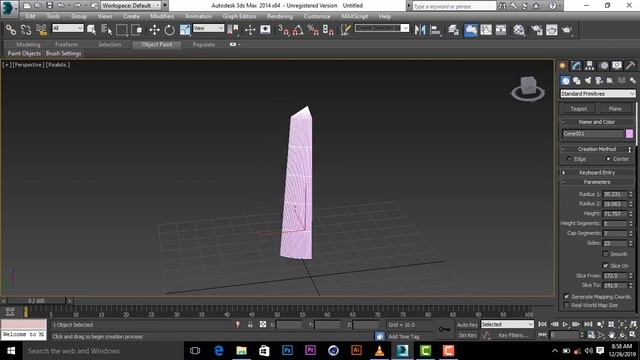Click the Render Production teapot icon
The image size is (640, 360).
[567, 30]
